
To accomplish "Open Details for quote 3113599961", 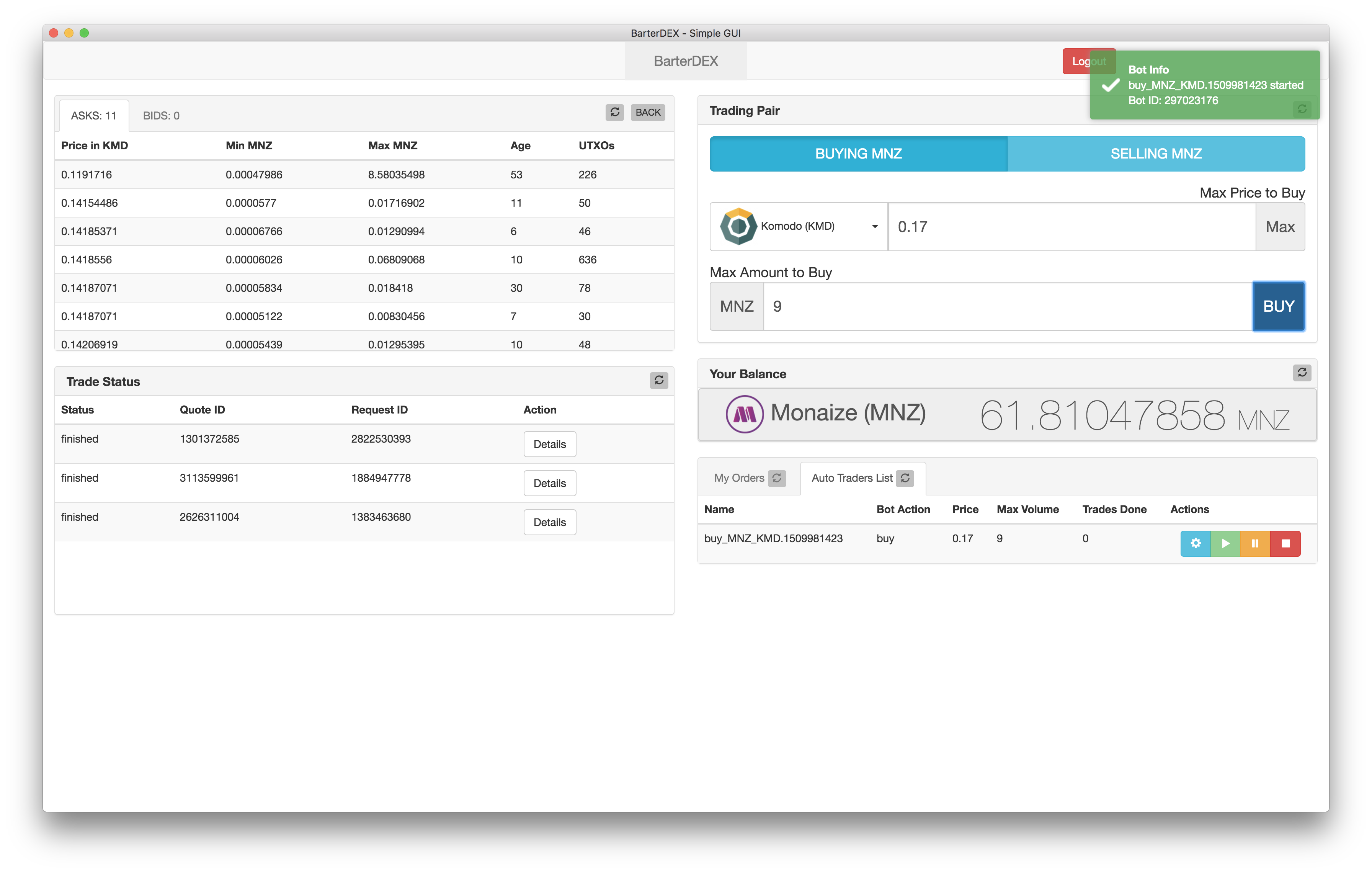I will [x=549, y=483].
